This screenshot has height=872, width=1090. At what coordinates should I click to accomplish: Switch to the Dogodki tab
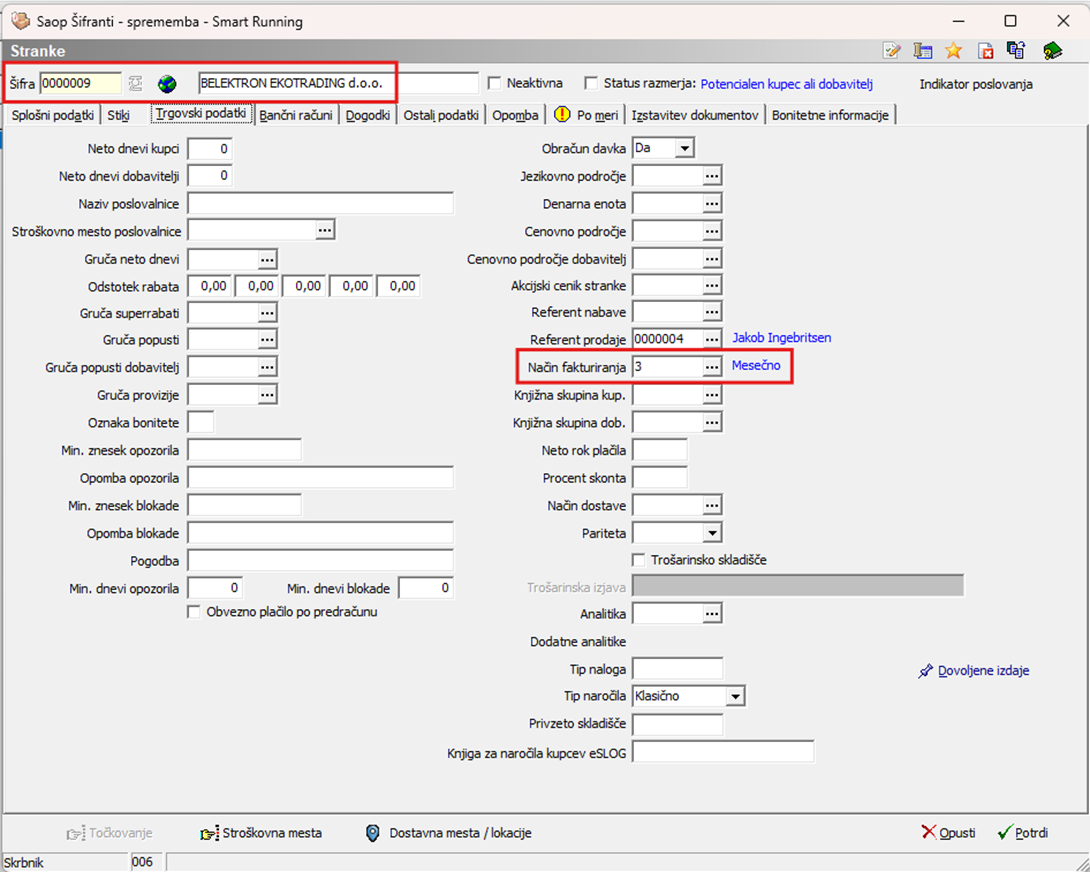point(368,115)
